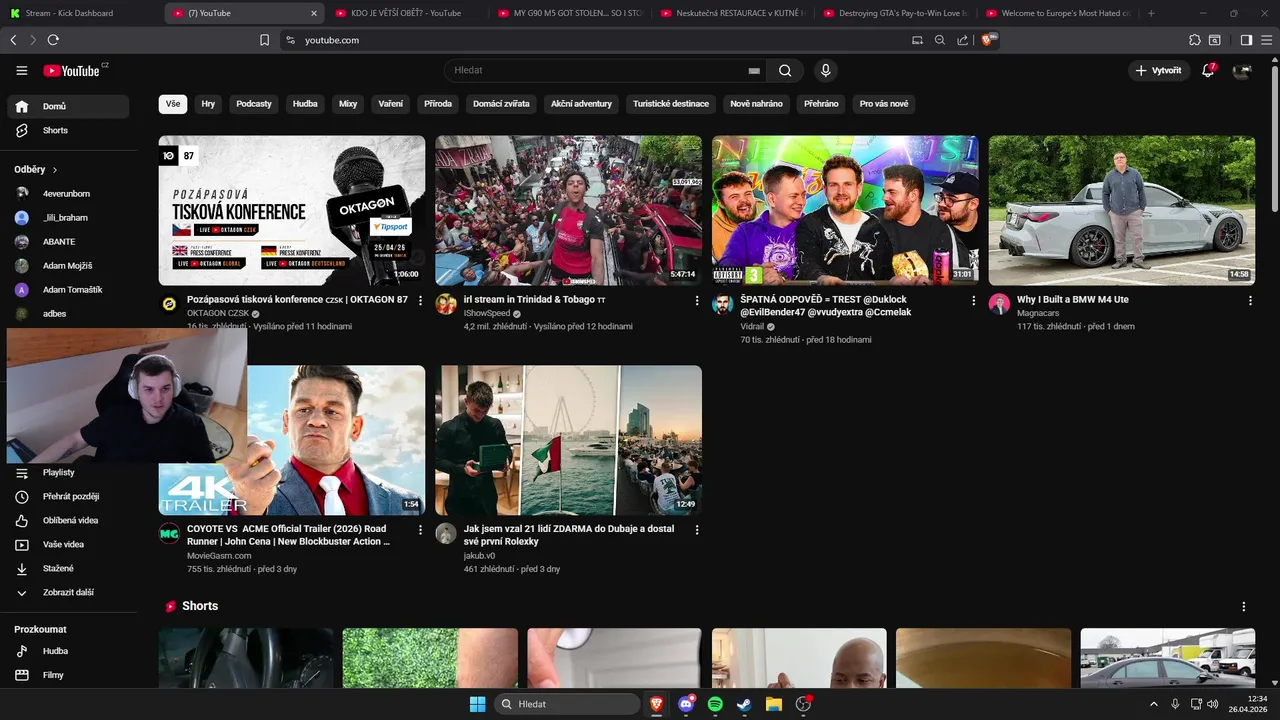
Task: Expand sidebar with Zobrazit další
Action: pos(68,592)
